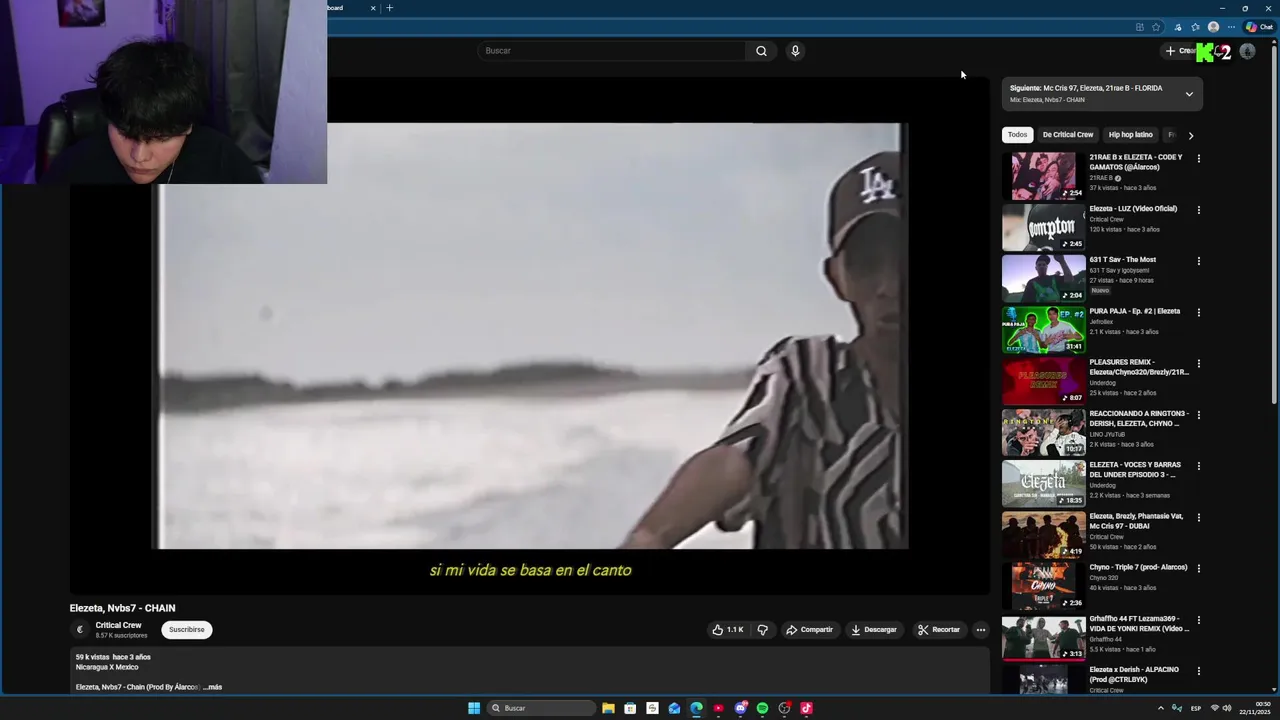This screenshot has height=720, width=1280.
Task: Open Spotify from taskbar
Action: (762, 708)
